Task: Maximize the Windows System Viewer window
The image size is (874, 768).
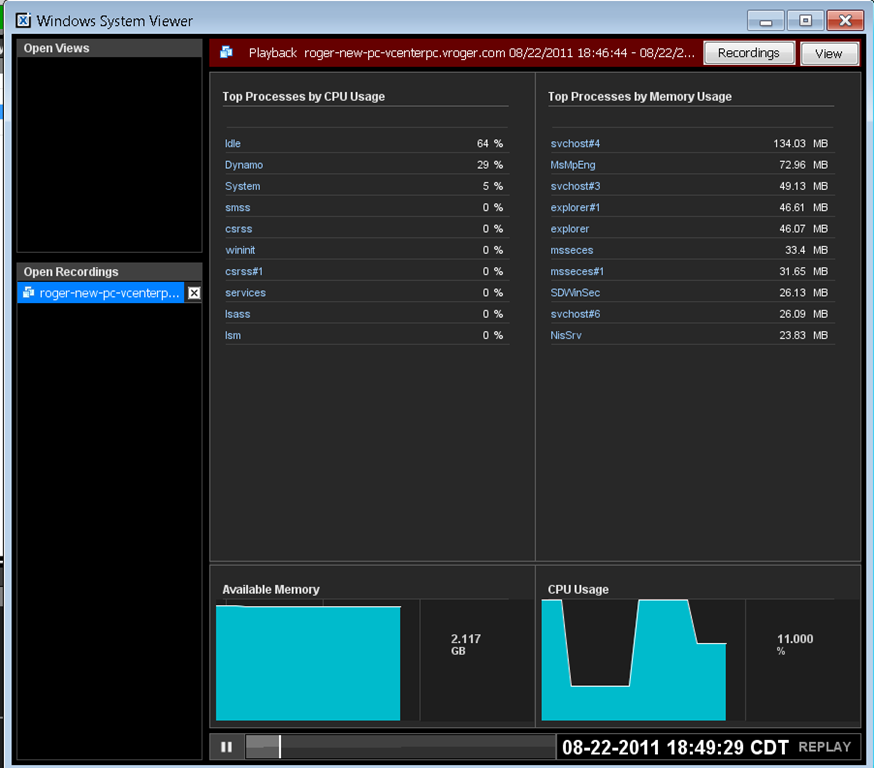Action: point(805,21)
